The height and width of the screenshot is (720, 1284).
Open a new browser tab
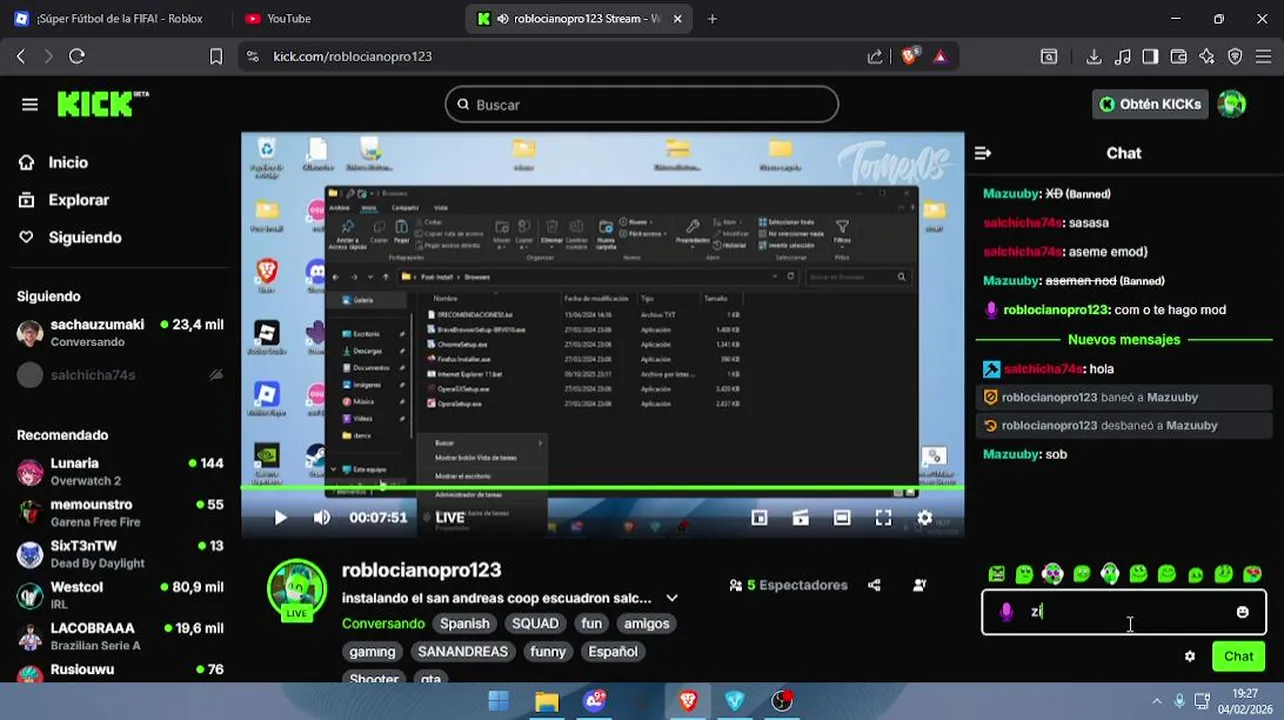tap(712, 18)
